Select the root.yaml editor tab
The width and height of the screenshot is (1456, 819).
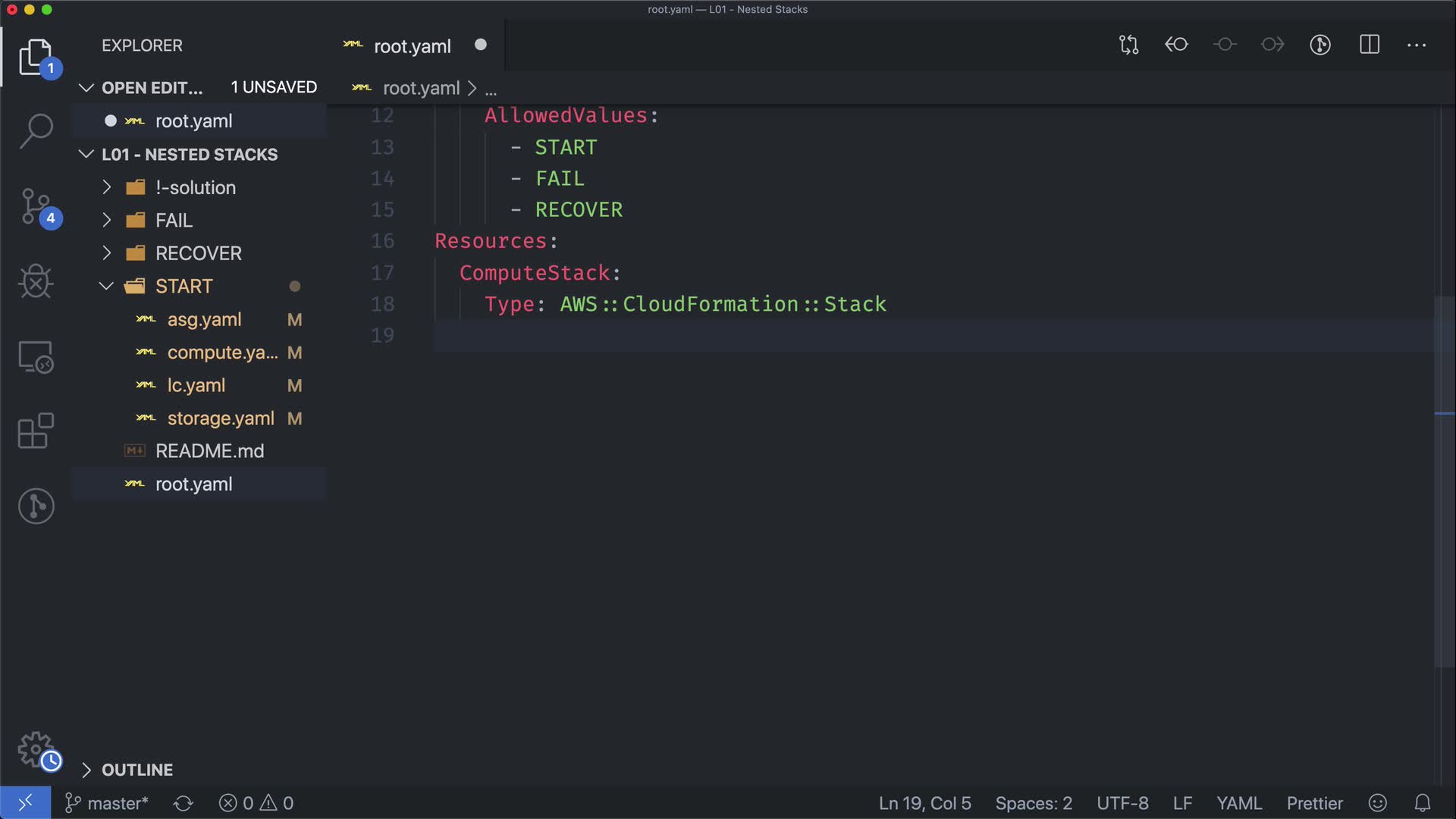click(412, 46)
